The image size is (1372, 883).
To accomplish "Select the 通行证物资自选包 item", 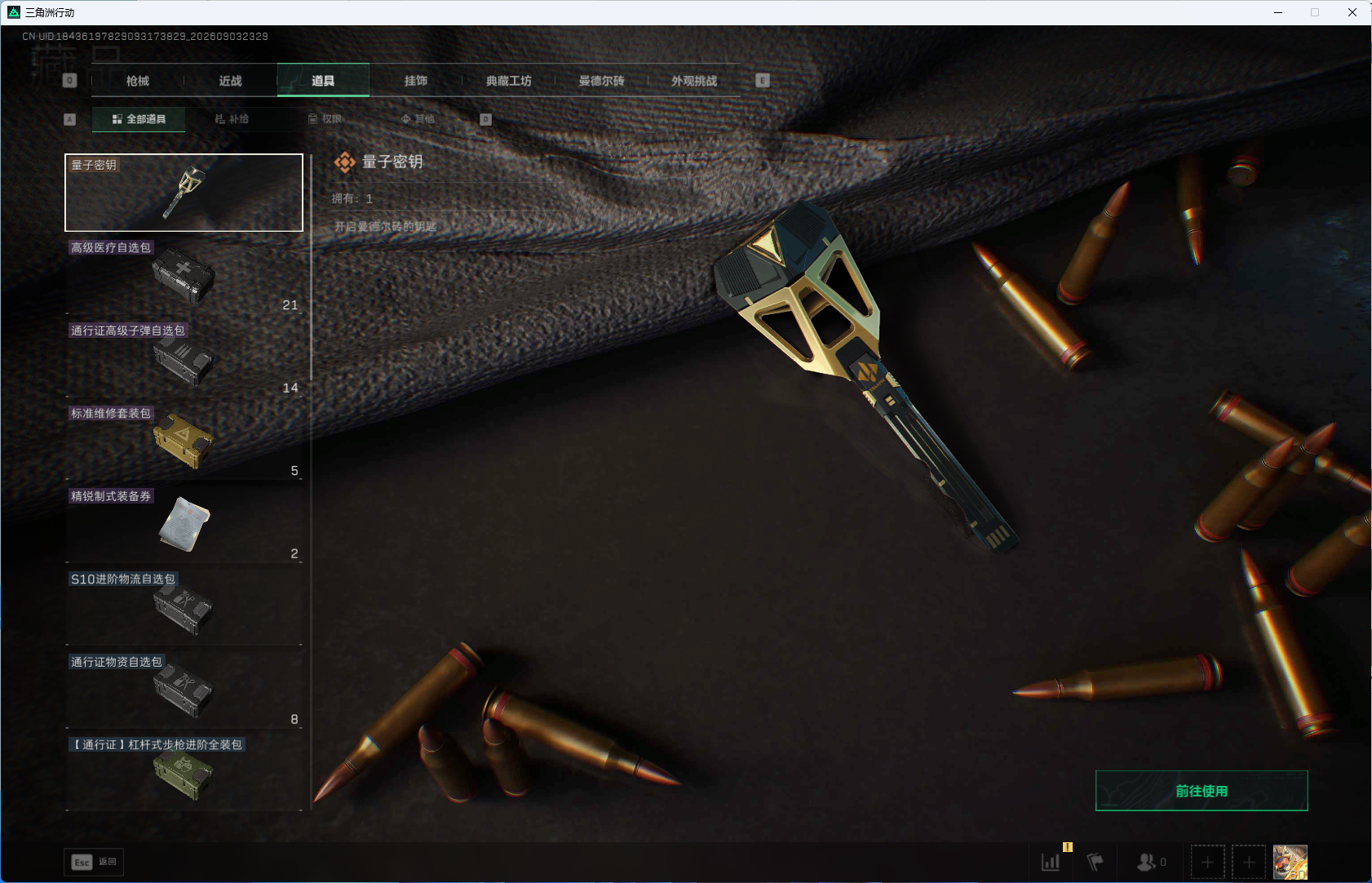I will [x=184, y=690].
